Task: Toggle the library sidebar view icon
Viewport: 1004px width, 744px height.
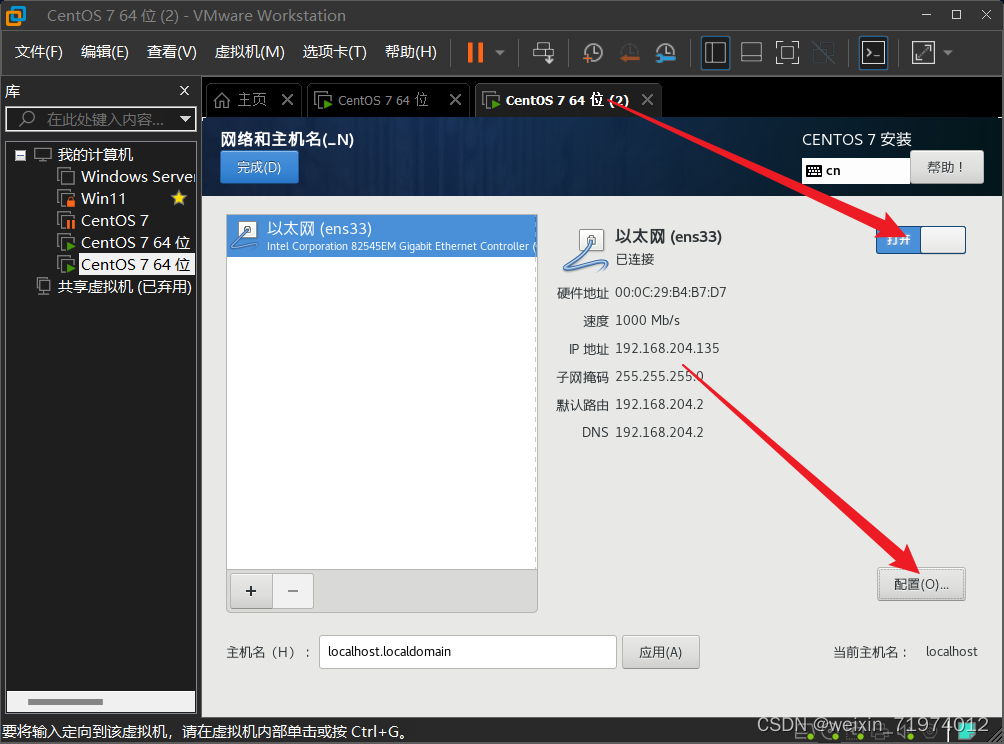Action: [715, 53]
